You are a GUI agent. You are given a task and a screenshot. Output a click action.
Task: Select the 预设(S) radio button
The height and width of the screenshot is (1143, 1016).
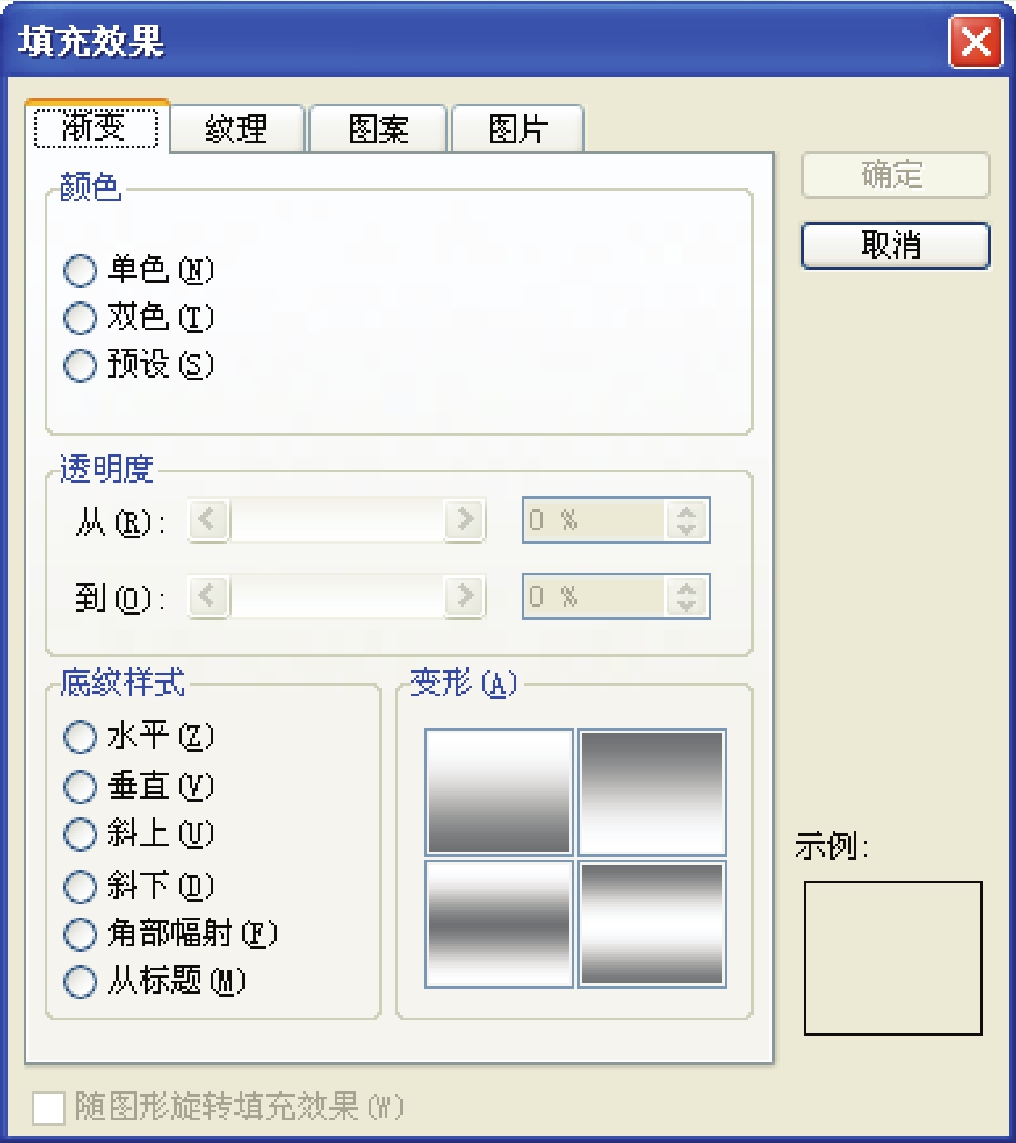click(79, 365)
